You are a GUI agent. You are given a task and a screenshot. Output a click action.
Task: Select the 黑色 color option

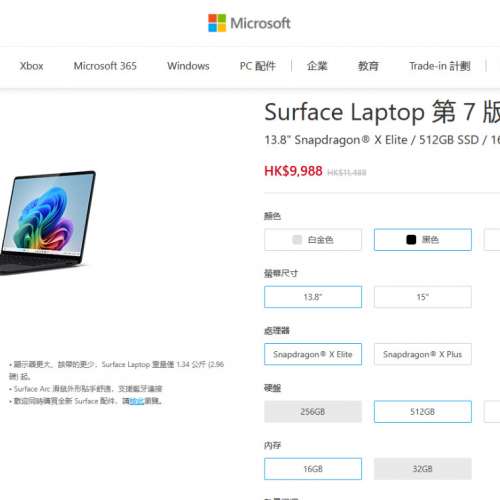[x=423, y=240]
